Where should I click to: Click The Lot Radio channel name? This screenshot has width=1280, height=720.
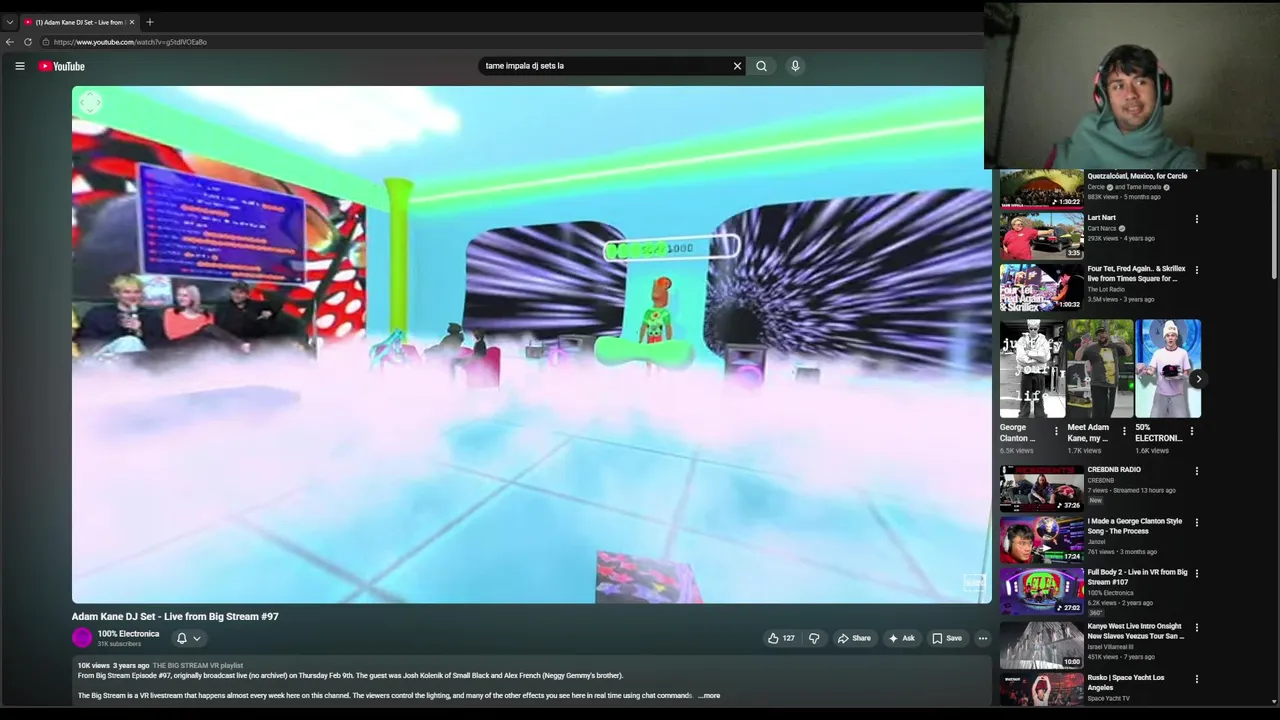[x=1106, y=289]
